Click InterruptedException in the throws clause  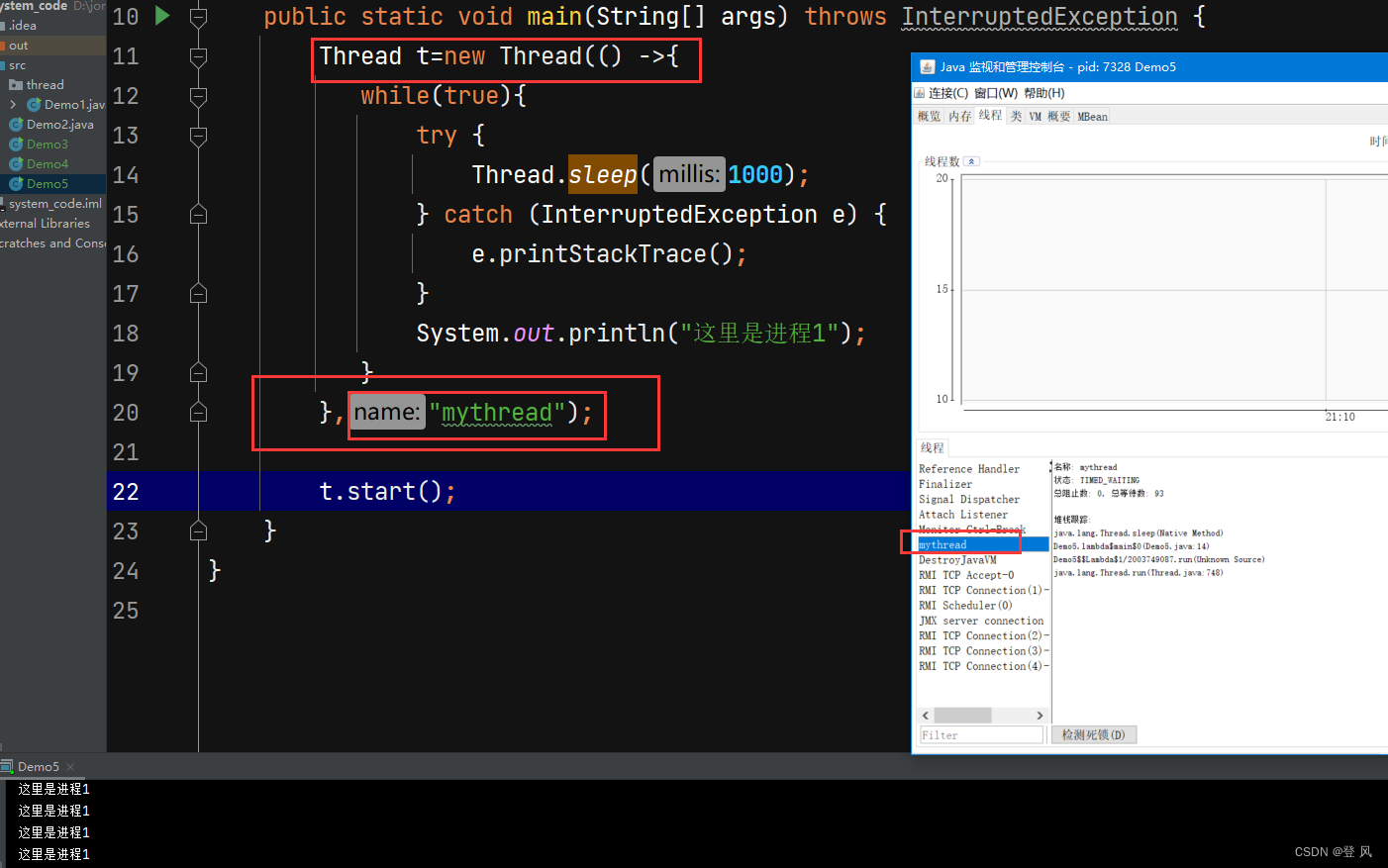[1040, 17]
